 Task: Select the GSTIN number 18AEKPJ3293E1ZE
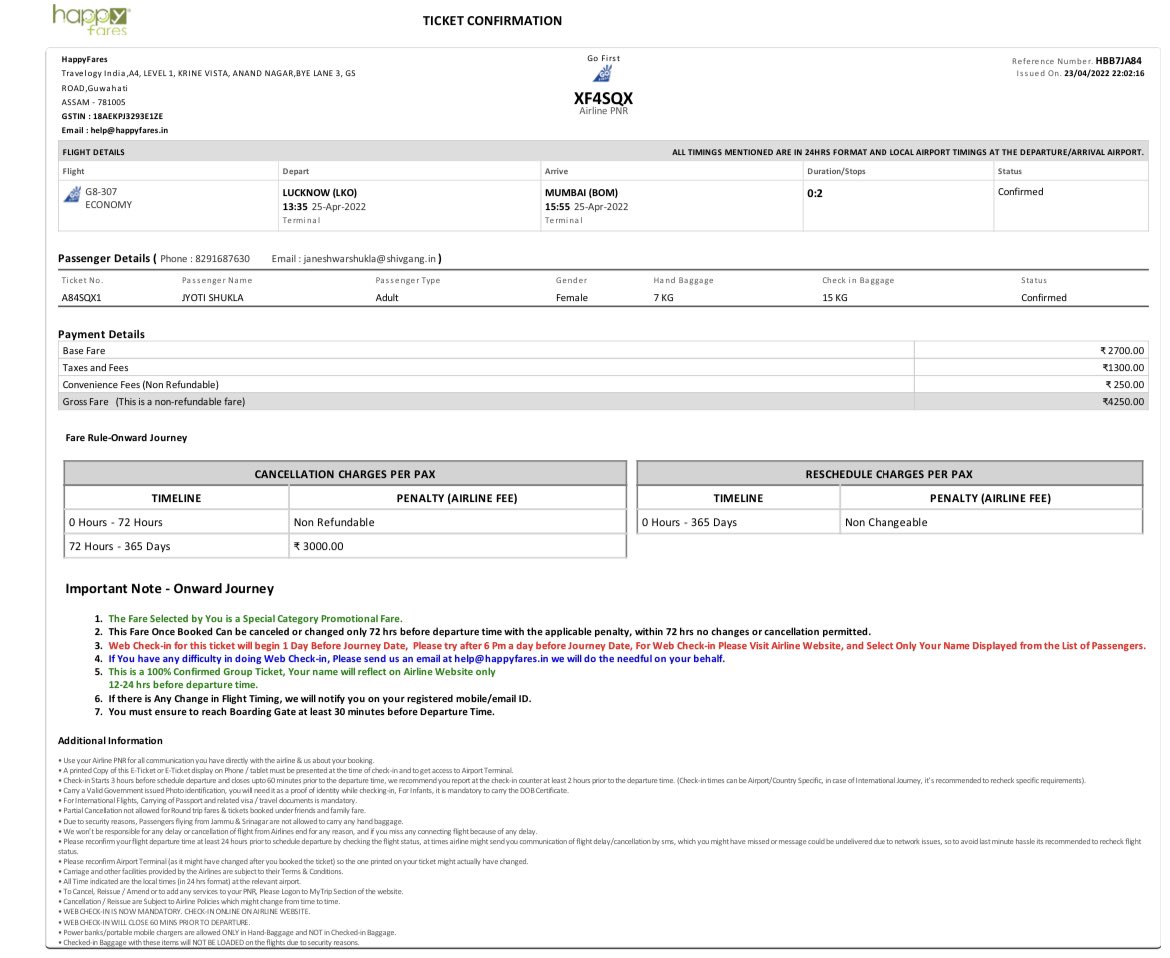[128, 116]
